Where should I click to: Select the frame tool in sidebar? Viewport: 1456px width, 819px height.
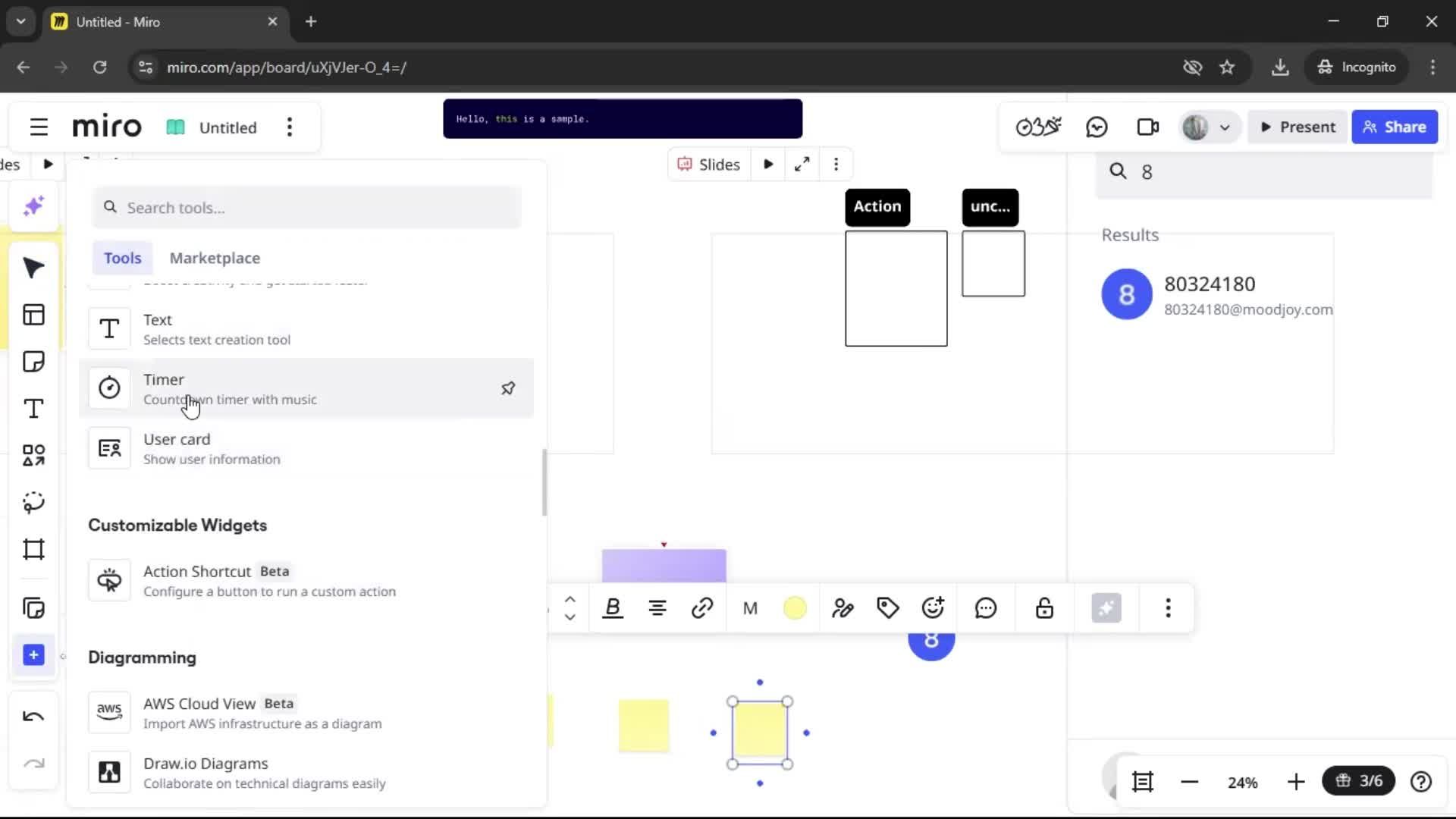coord(33,549)
